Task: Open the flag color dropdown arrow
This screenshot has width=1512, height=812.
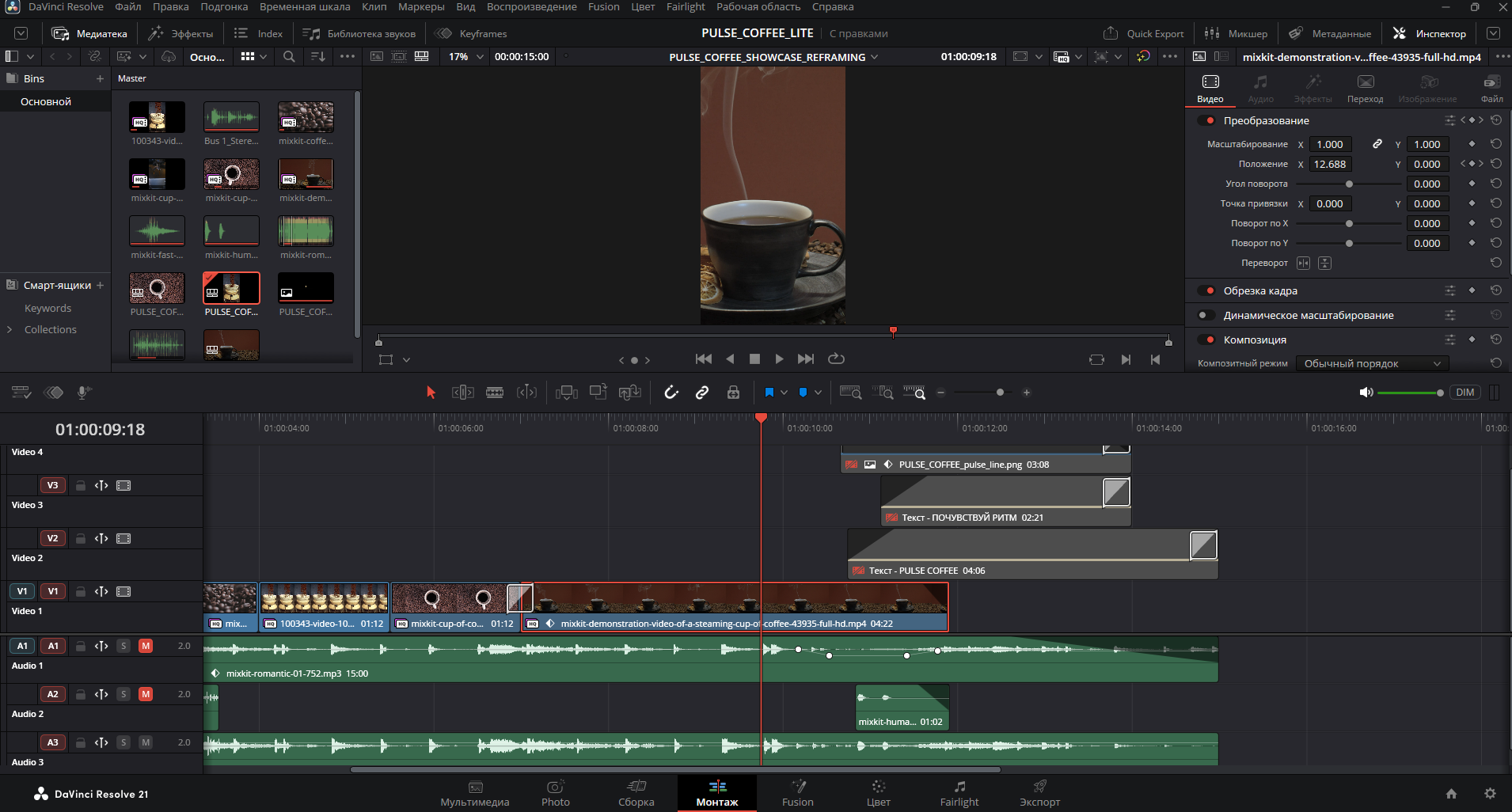Action: tap(784, 393)
